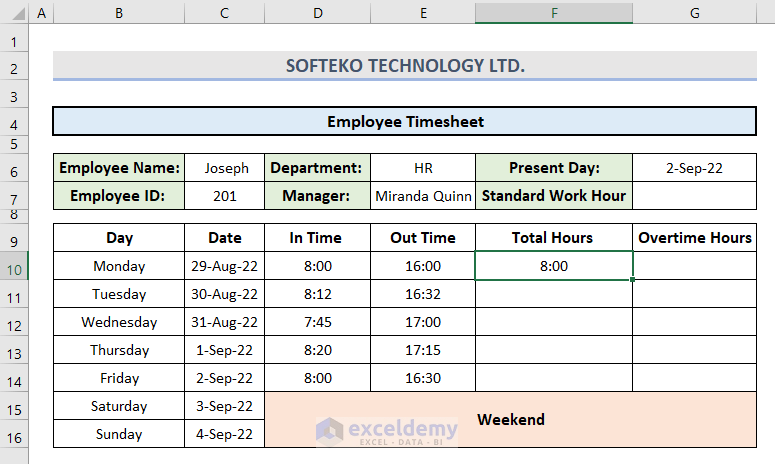
Task: Click the merged Weekend cell
Action: click(x=511, y=420)
